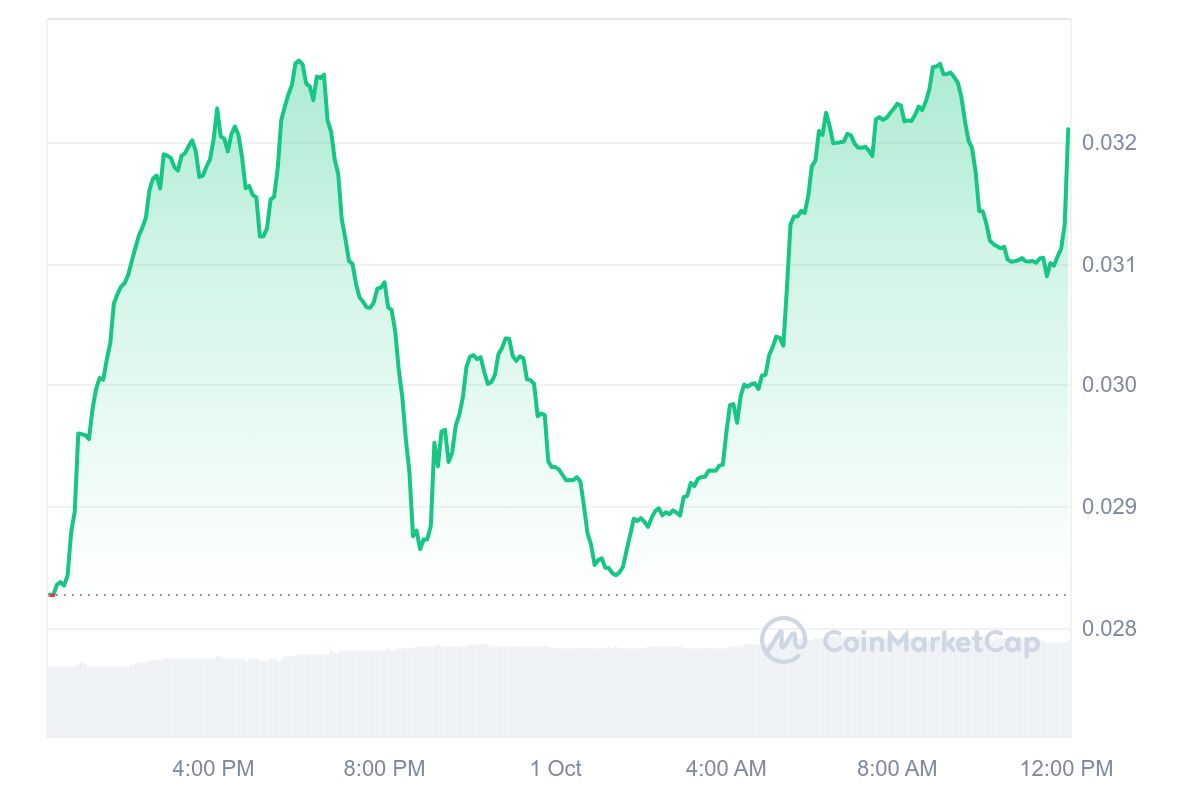The width and height of the screenshot is (1200, 800).
Task: Click the red starting price dot
Action: (x=52, y=595)
